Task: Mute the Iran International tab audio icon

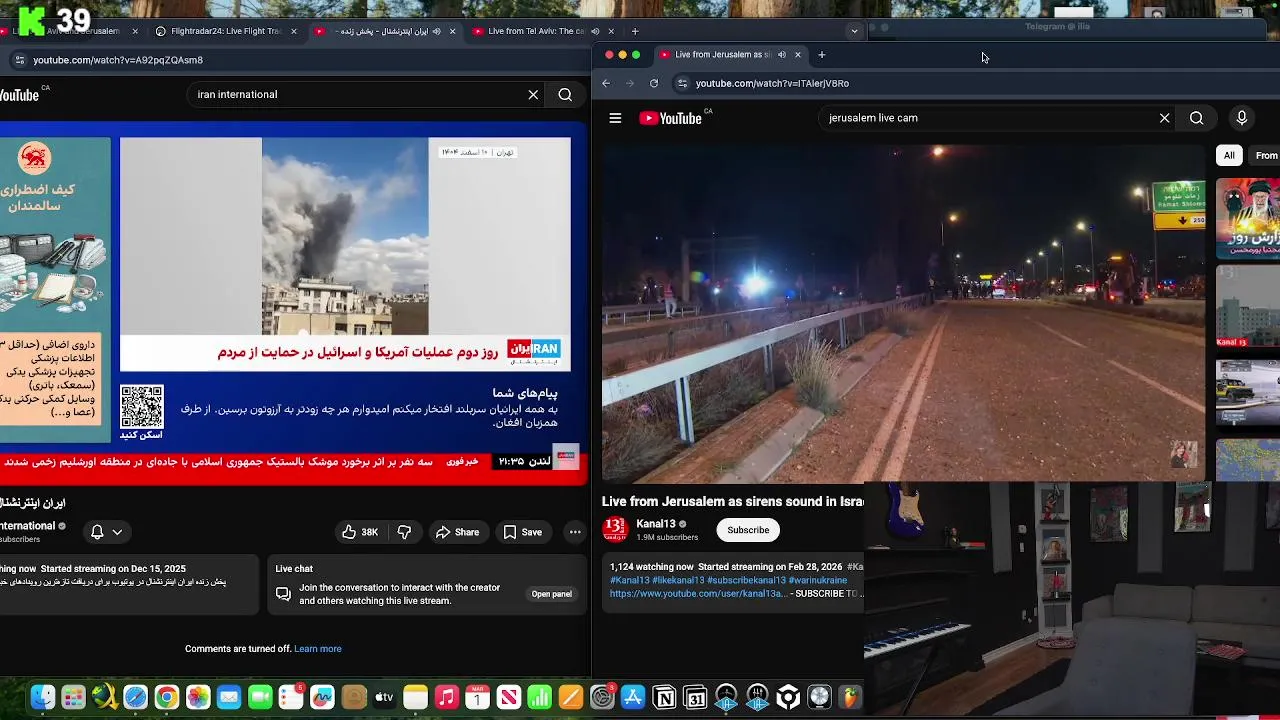Action: (436, 31)
